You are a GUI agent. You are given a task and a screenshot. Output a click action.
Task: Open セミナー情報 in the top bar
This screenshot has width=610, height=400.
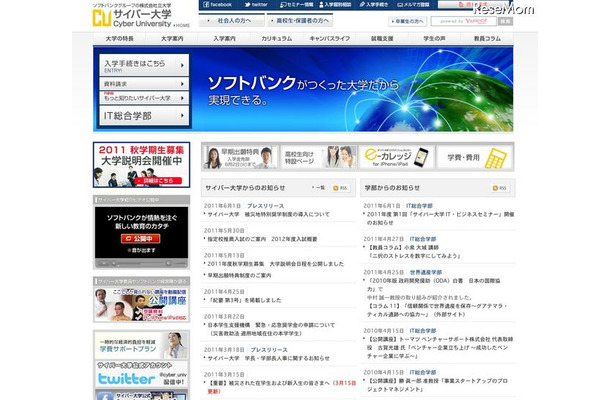(296, 5)
